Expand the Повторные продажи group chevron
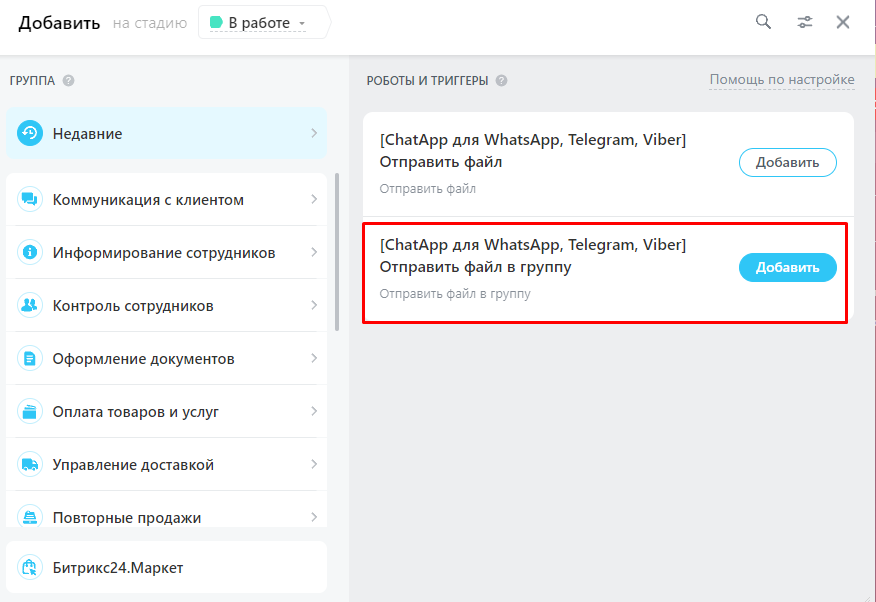Screen dimensions: 876x602 (313, 517)
